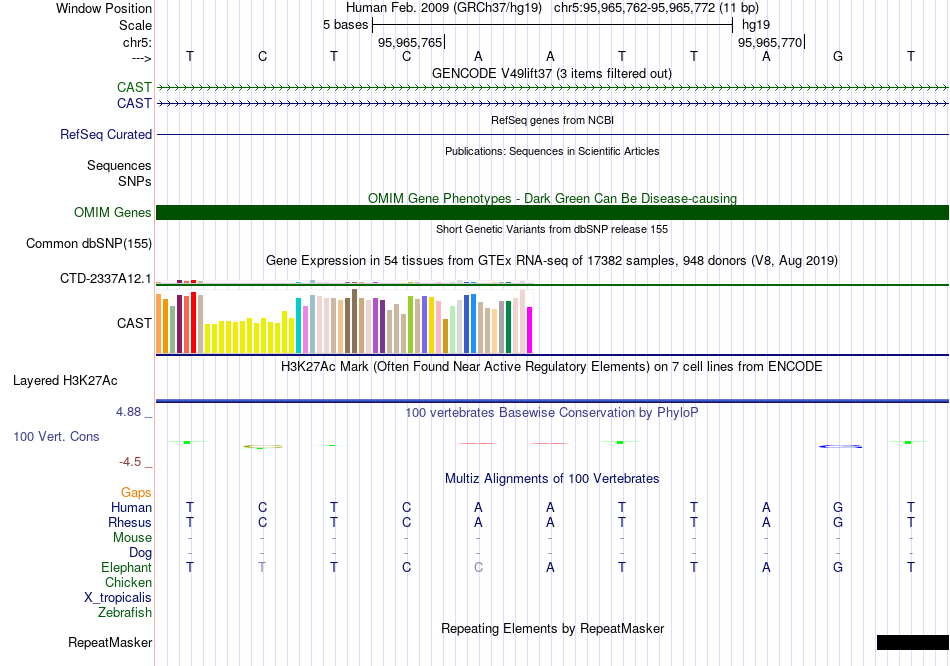The height and width of the screenshot is (666, 950).
Task: Click the CTD-2337A12.1 GTEx gene label
Action: point(105,278)
